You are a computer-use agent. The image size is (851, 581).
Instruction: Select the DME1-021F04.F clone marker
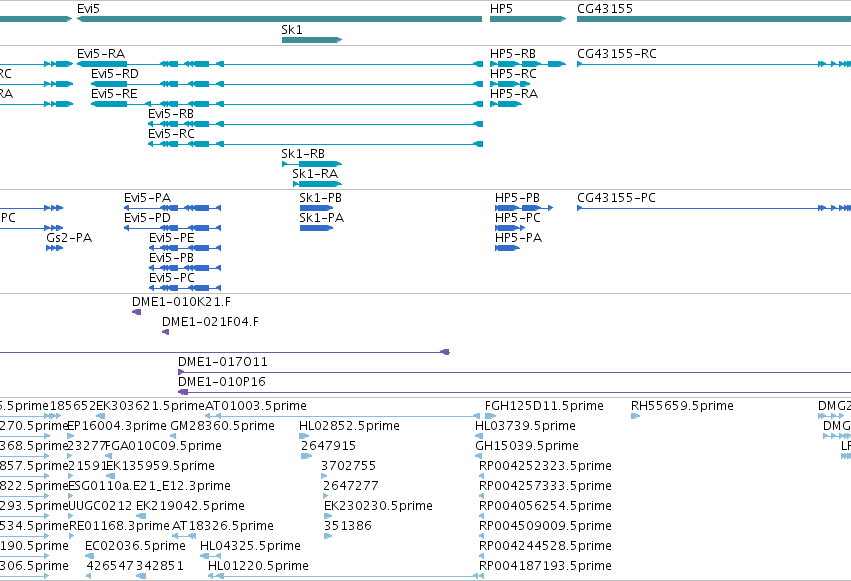pyautogui.click(x=166, y=332)
